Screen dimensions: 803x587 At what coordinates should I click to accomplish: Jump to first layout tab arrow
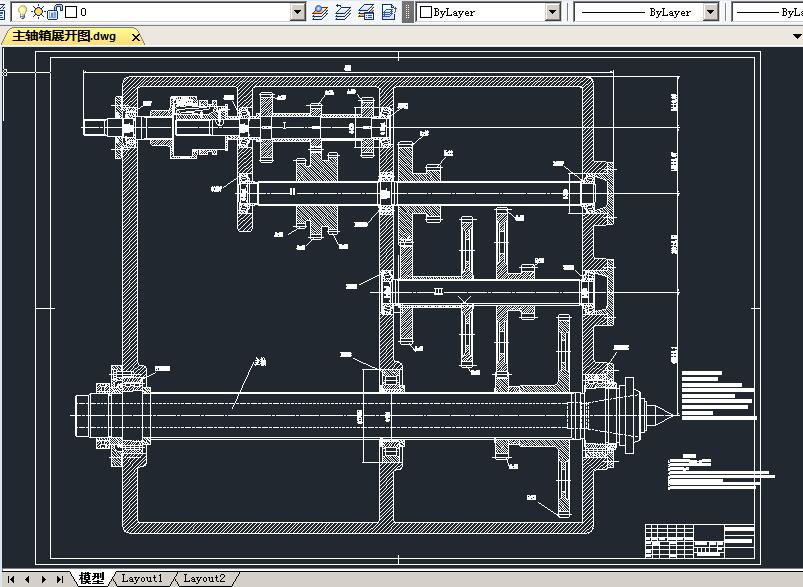click(11, 579)
